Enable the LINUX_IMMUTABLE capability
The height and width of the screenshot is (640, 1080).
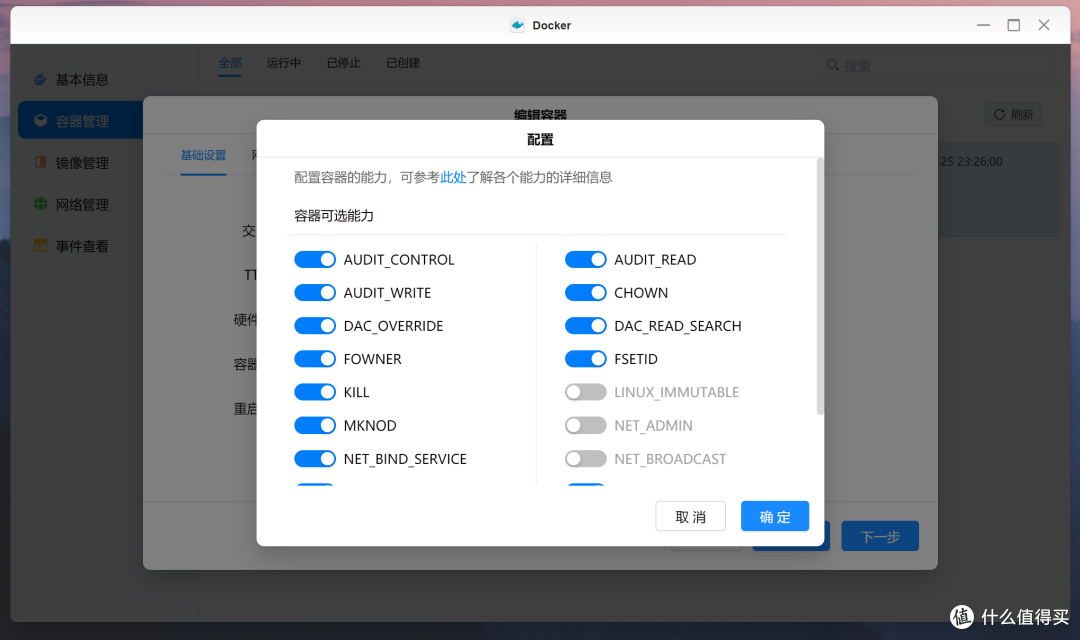pos(585,392)
